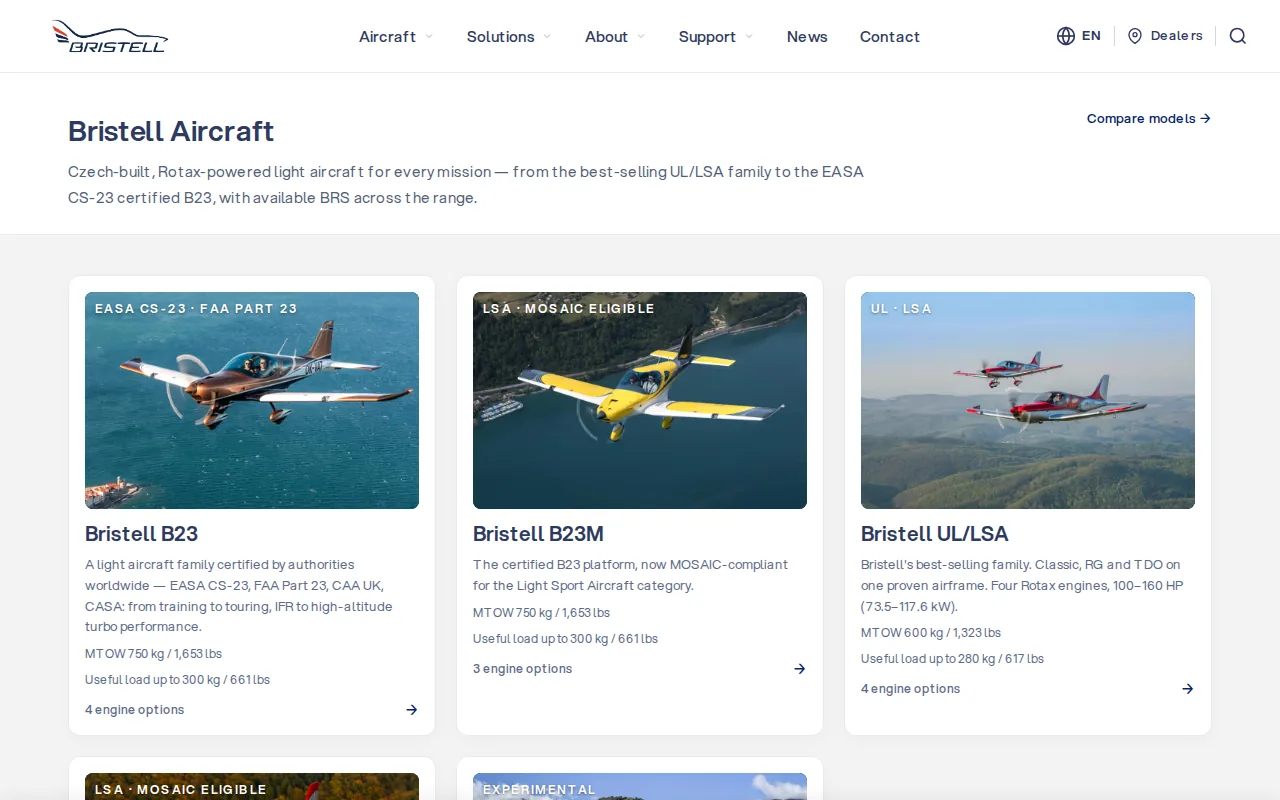The image size is (1280, 800).
Task: Open the Aircraft navigation item
Action: click(x=387, y=37)
